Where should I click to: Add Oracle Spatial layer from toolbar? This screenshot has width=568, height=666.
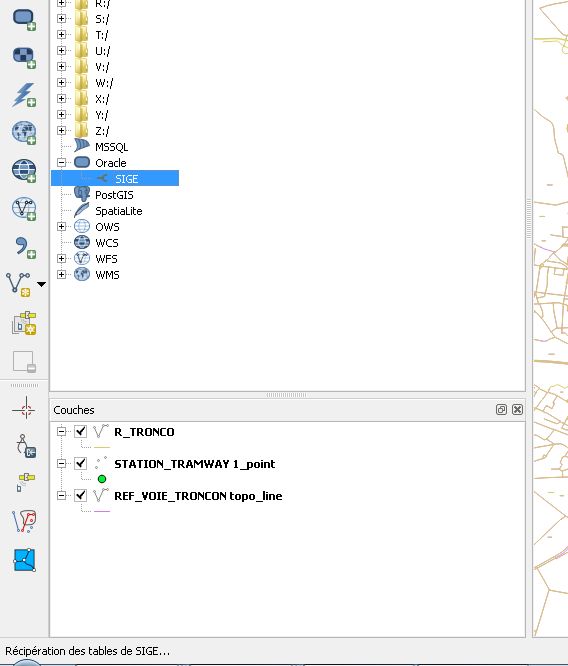click(24, 20)
